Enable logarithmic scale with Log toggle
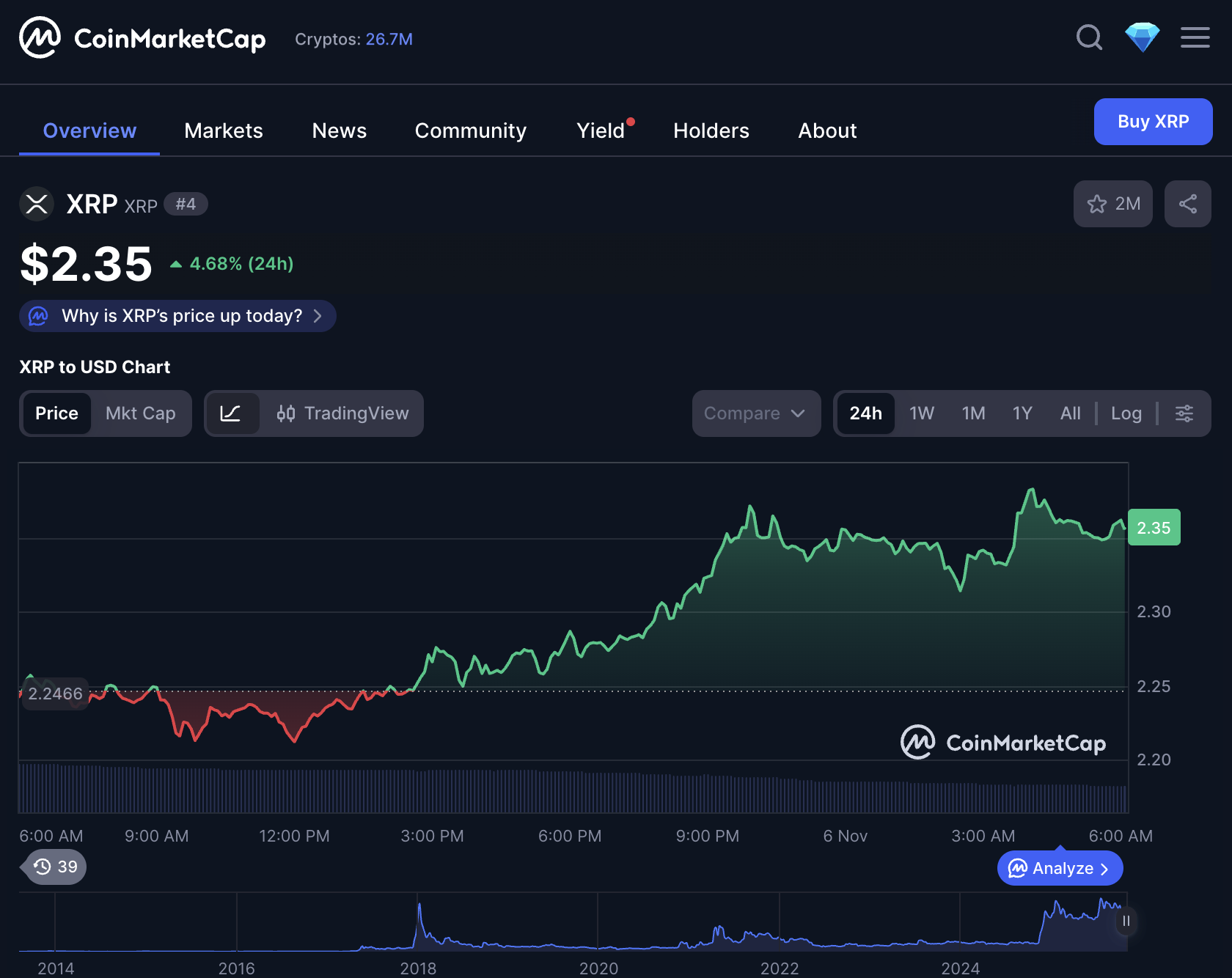Image resolution: width=1232 pixels, height=978 pixels. click(x=1126, y=413)
